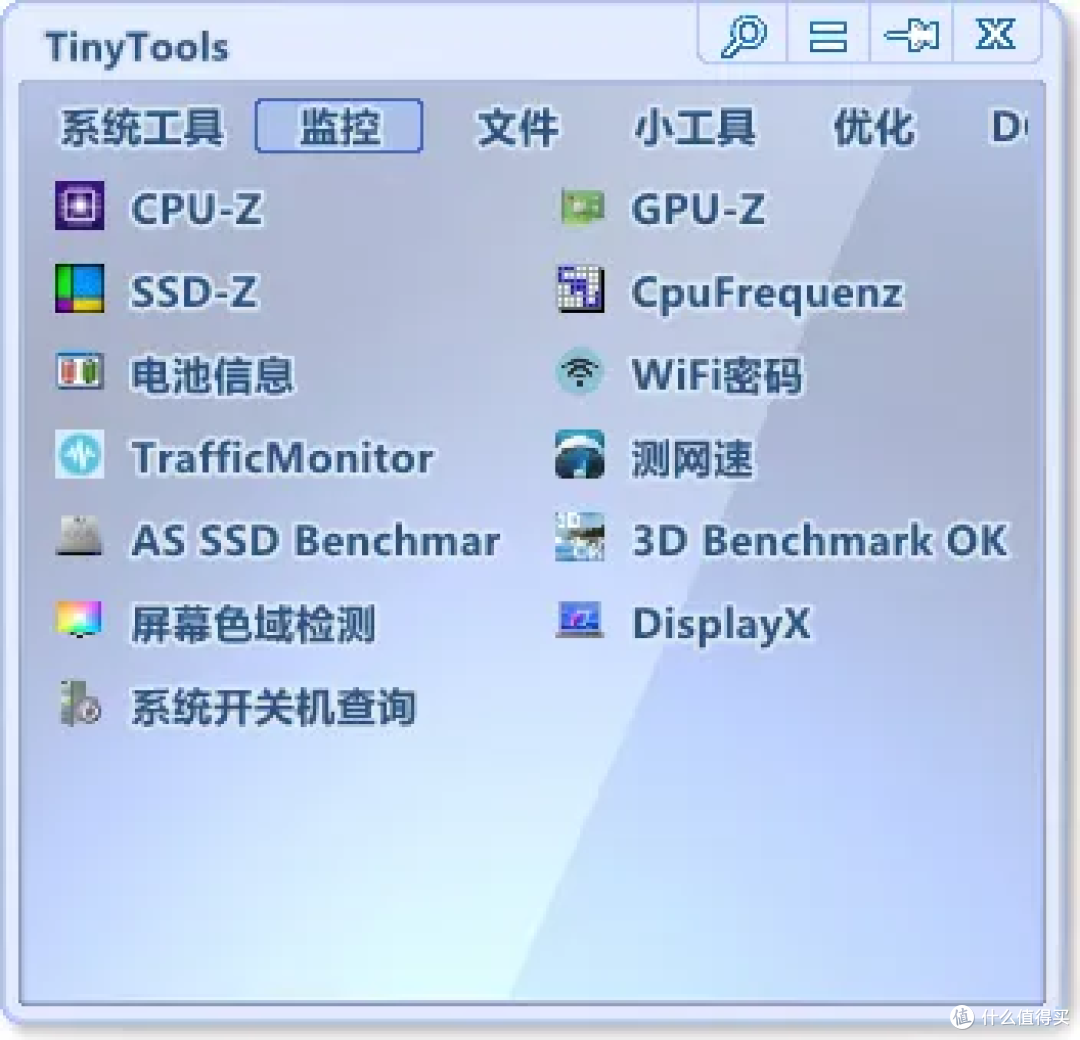Open the hamburger menu icon
The width and height of the screenshot is (1080, 1040).
(828, 36)
